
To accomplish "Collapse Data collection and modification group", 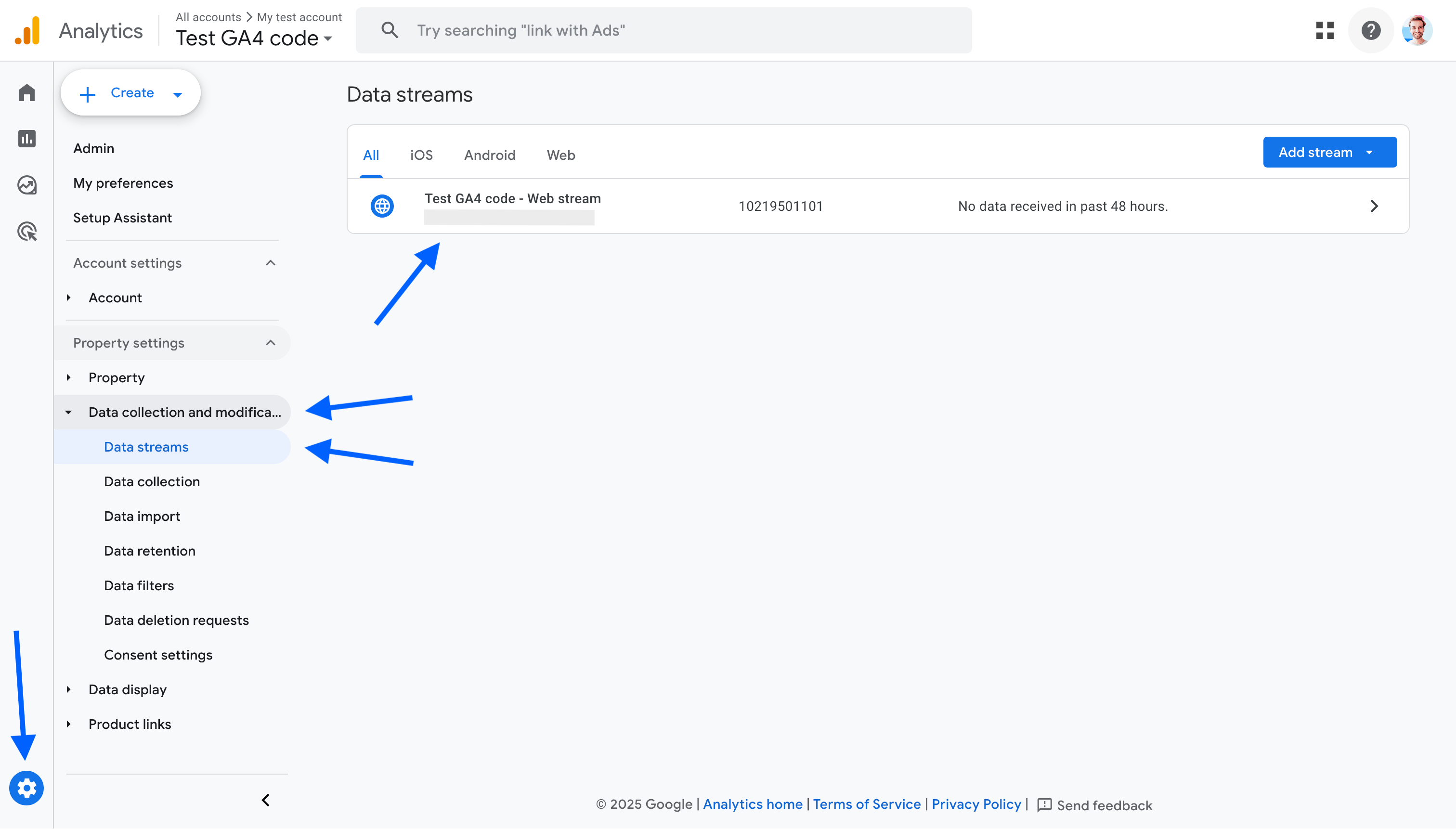I will 68,412.
